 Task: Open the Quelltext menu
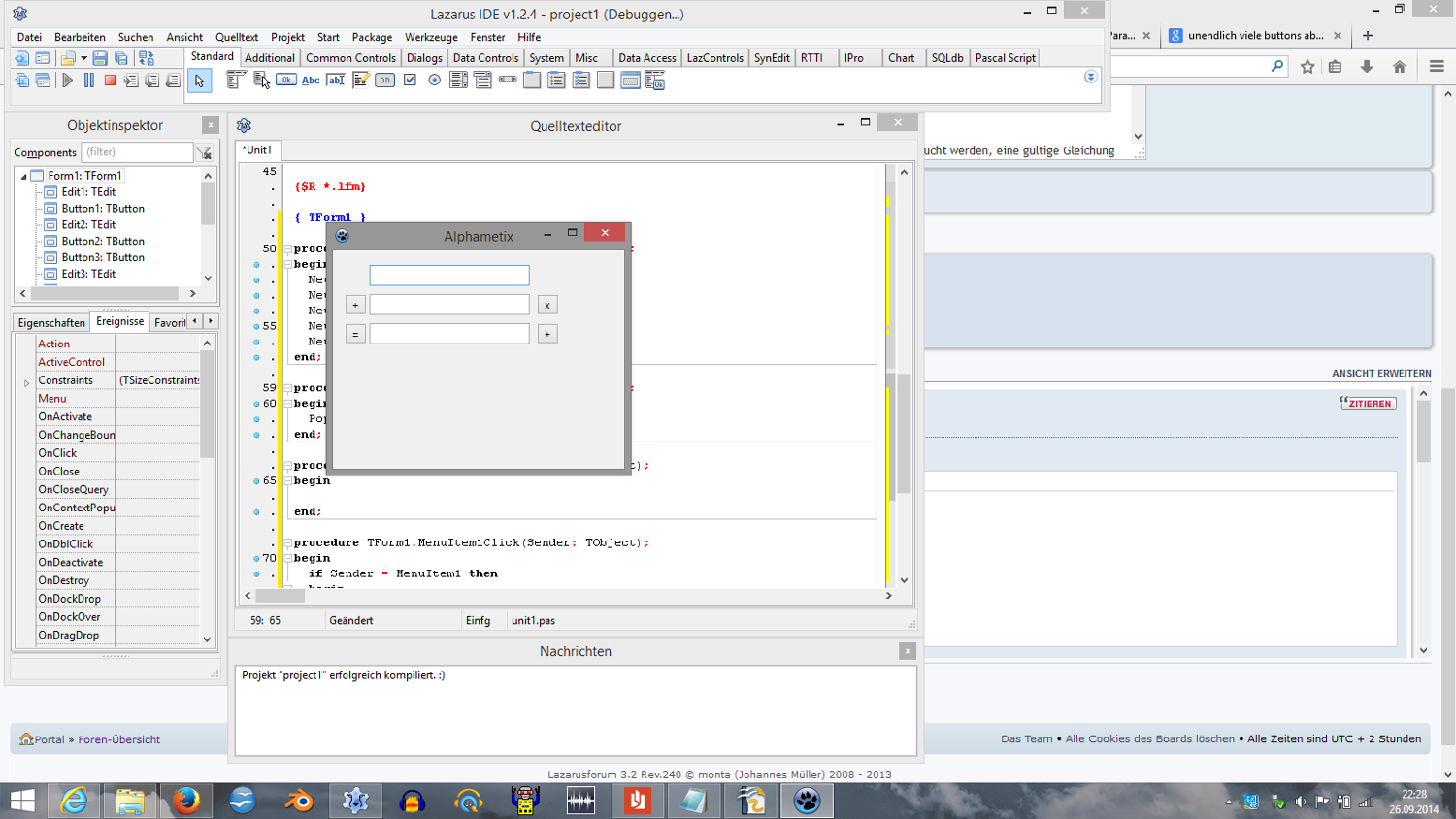pyautogui.click(x=237, y=37)
